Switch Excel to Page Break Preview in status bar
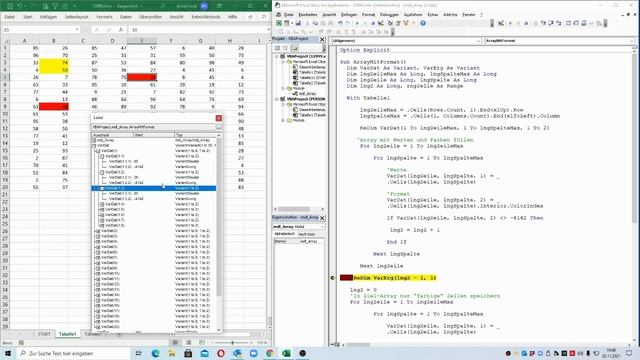 click(202, 342)
